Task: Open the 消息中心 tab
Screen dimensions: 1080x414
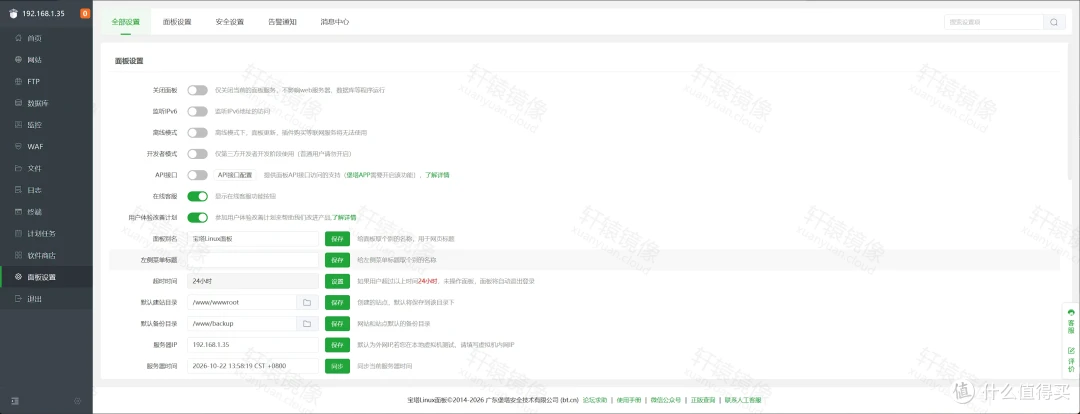Action: click(335, 22)
